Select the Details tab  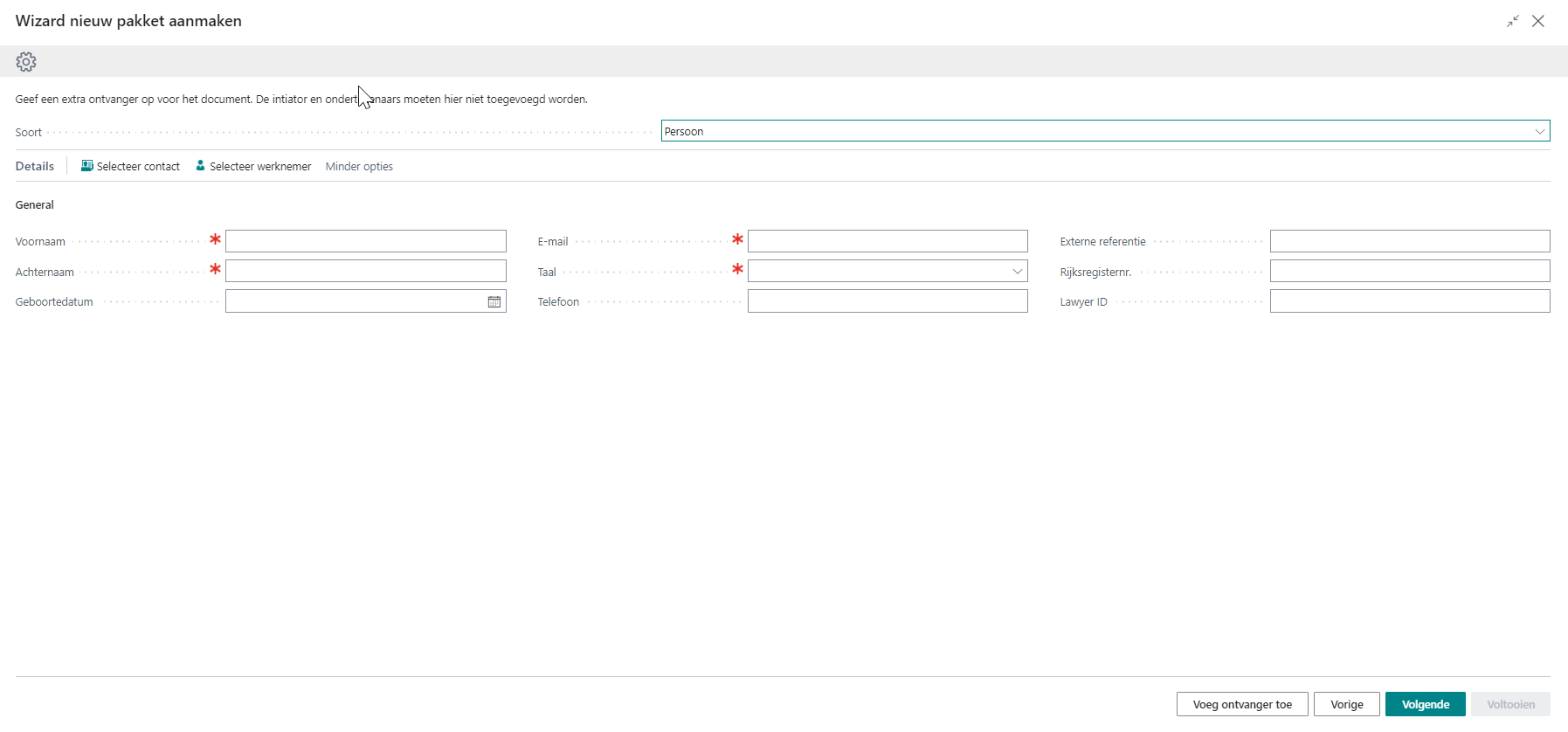coord(35,167)
